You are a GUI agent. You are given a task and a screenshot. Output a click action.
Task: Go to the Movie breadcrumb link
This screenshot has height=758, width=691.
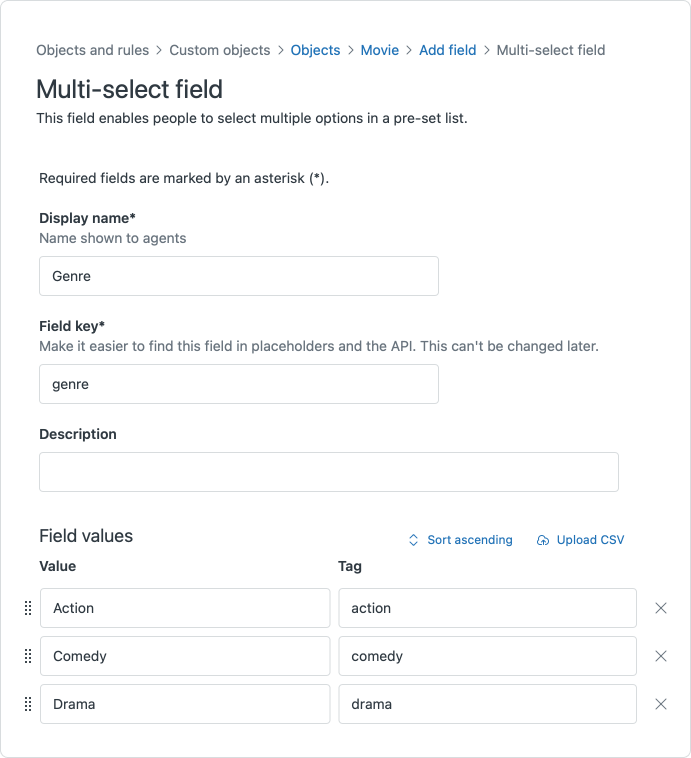click(x=380, y=50)
